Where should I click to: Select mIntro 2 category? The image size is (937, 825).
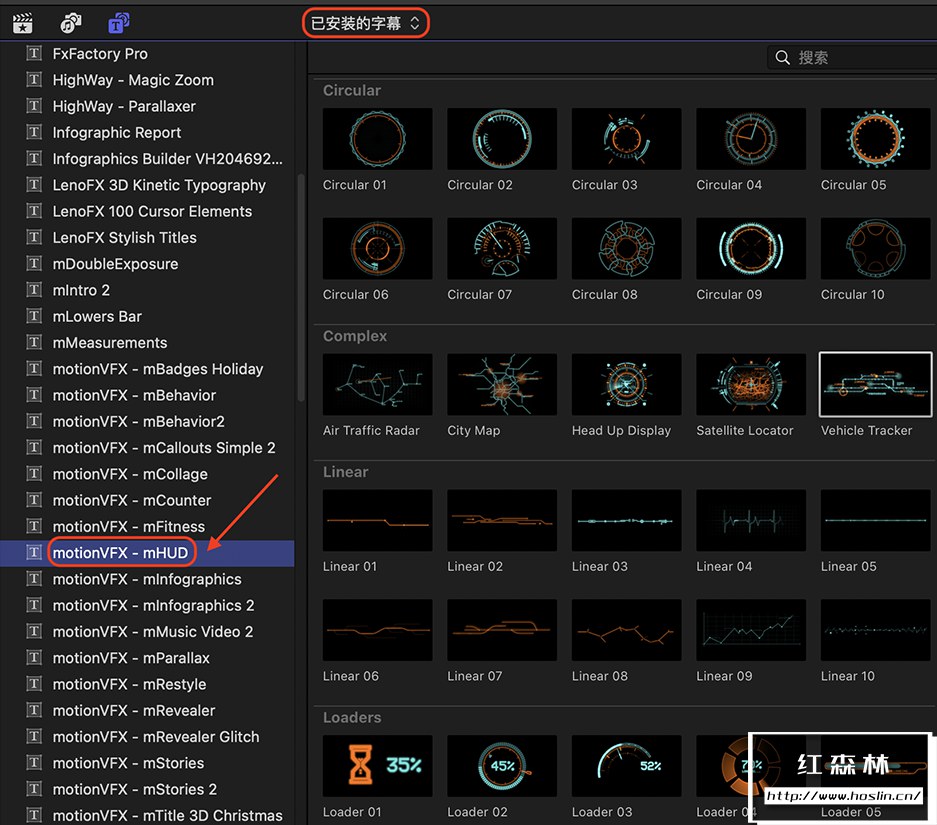click(x=147, y=290)
